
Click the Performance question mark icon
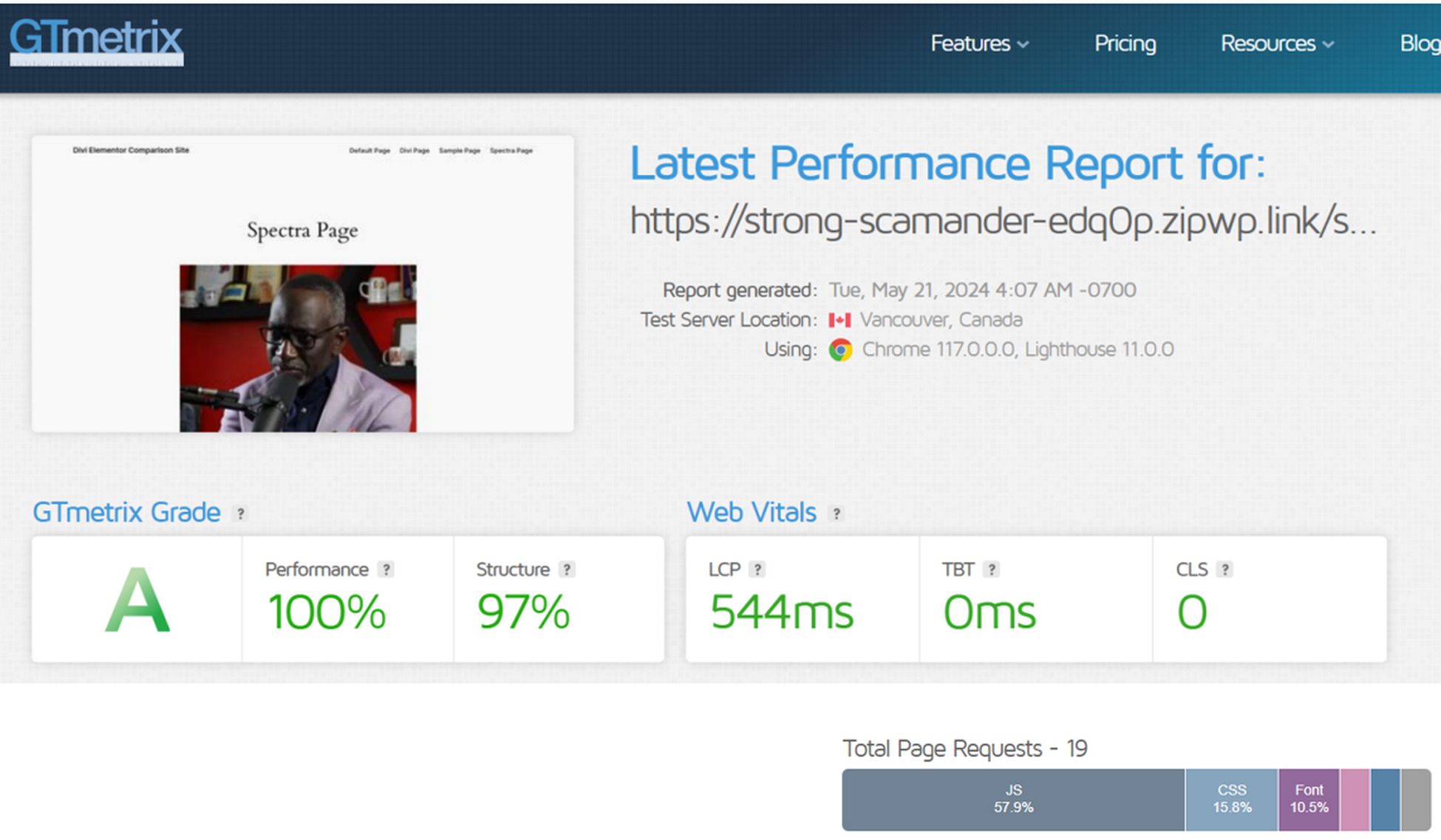point(386,569)
